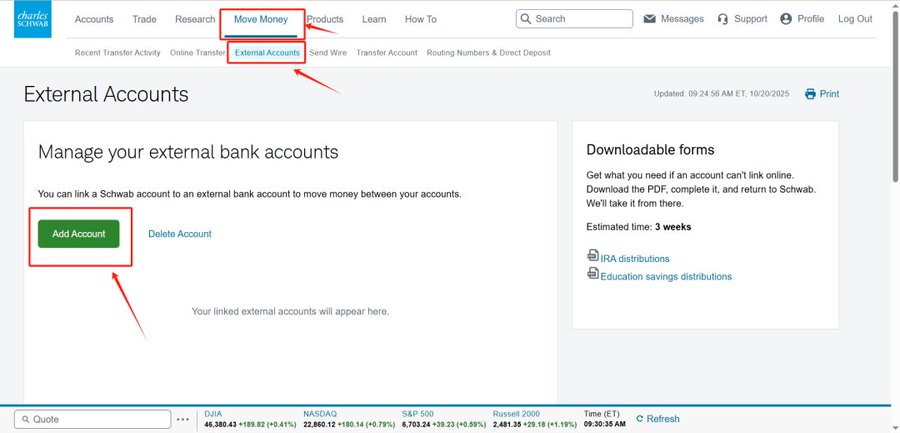Click the Estimated time 3 weeks text
Viewport: 900px width, 433px height.
pos(639,227)
